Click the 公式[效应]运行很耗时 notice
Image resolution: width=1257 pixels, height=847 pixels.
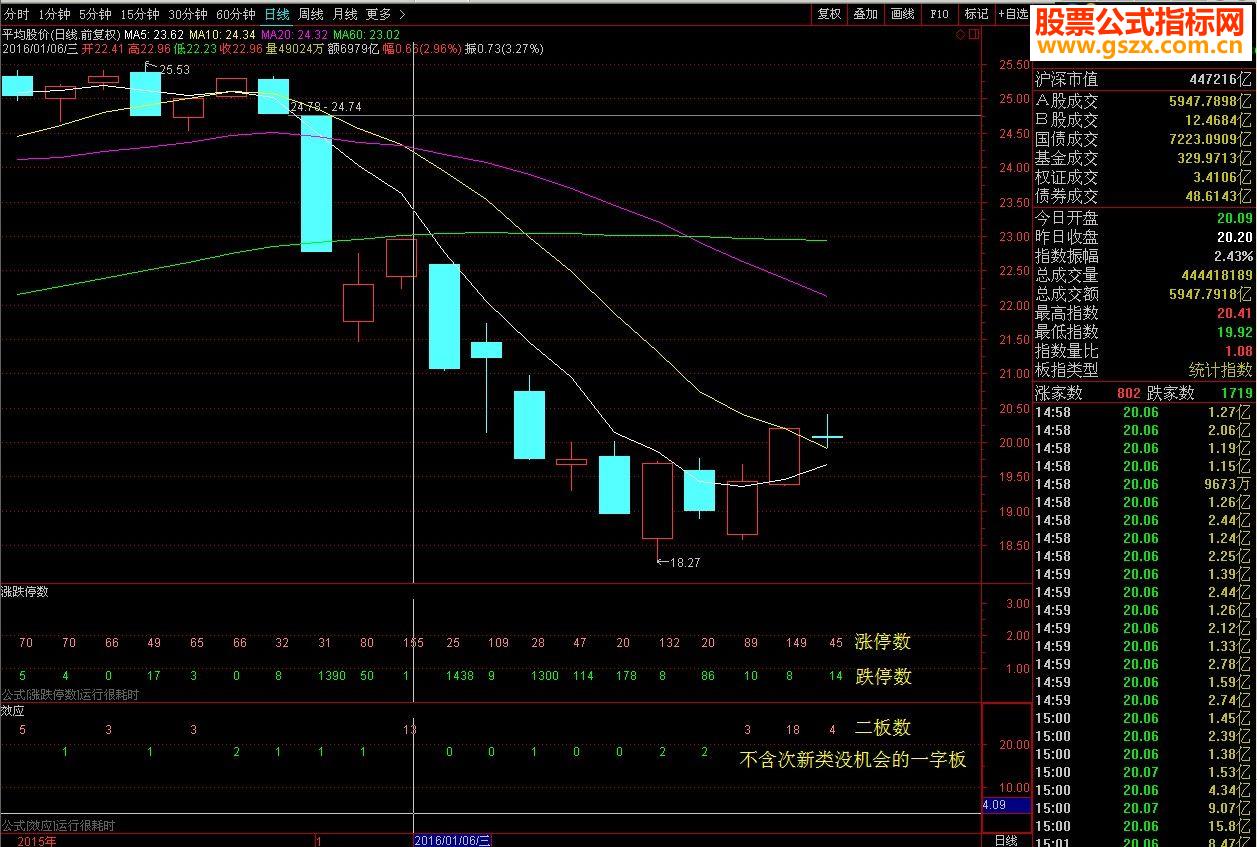tap(58, 826)
